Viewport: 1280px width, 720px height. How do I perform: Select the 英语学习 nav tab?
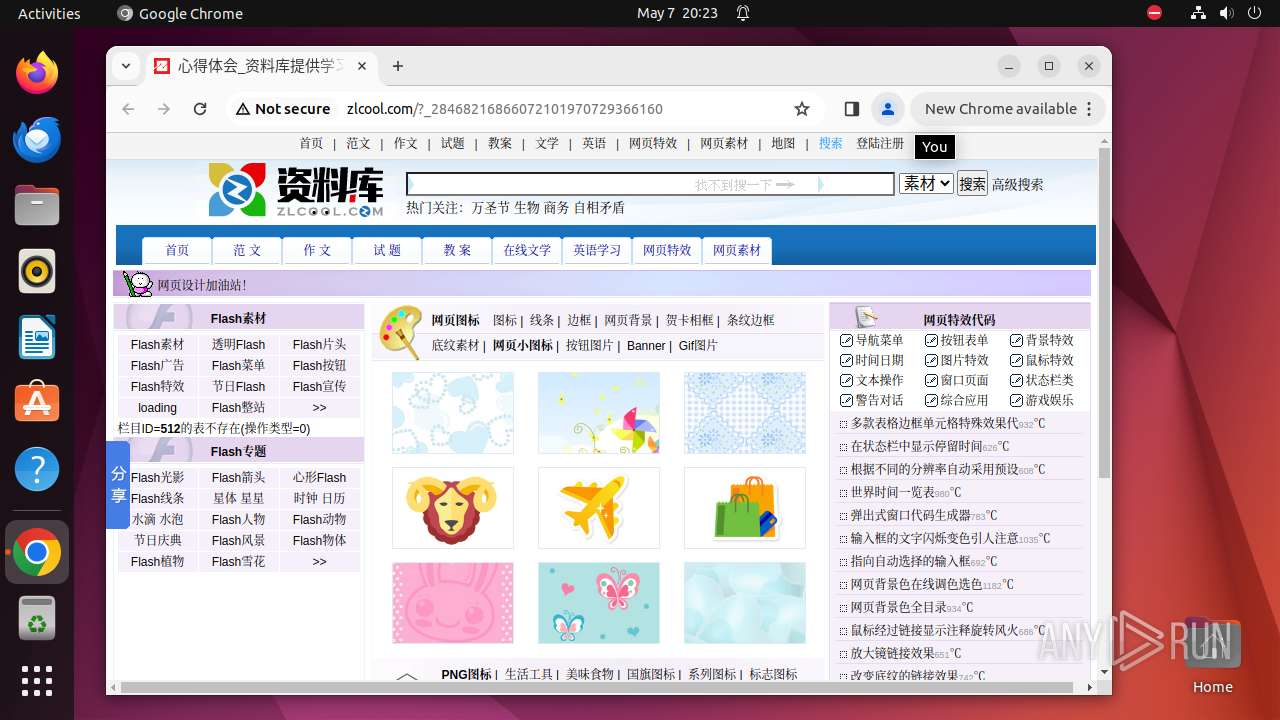point(597,250)
